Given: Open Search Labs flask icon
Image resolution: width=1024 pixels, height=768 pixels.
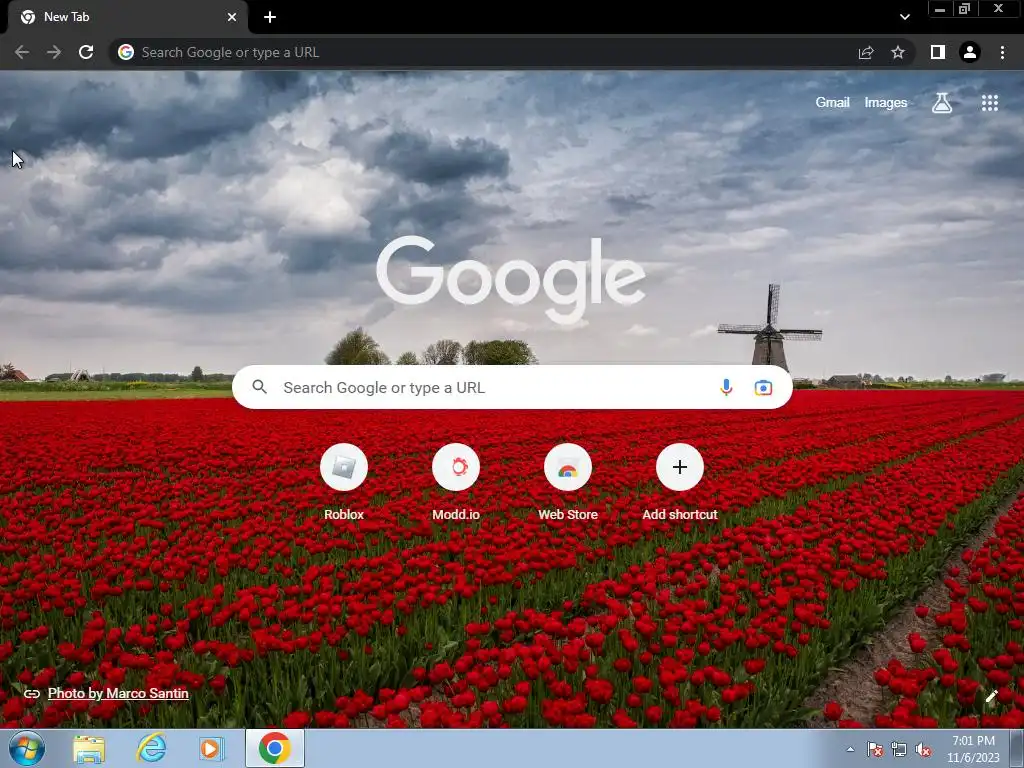Looking at the screenshot, I should [x=942, y=103].
